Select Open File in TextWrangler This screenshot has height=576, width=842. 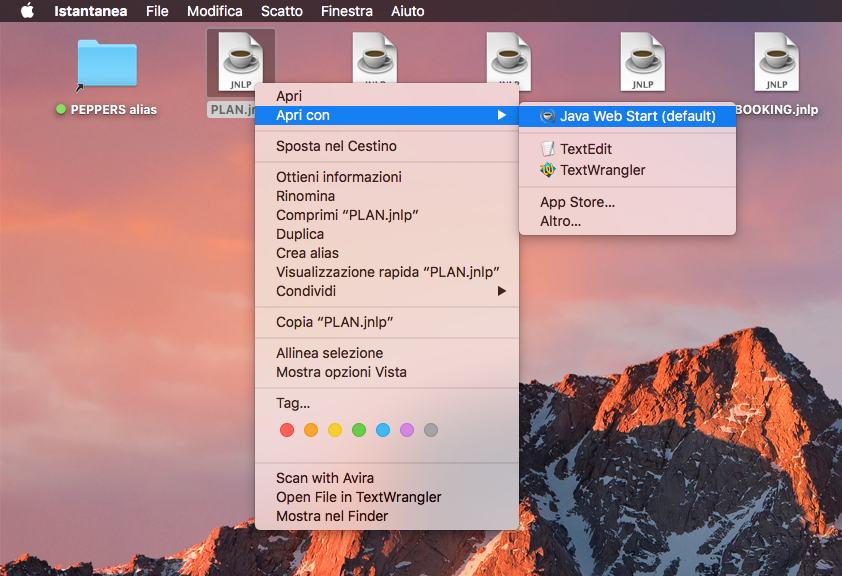pos(387,497)
